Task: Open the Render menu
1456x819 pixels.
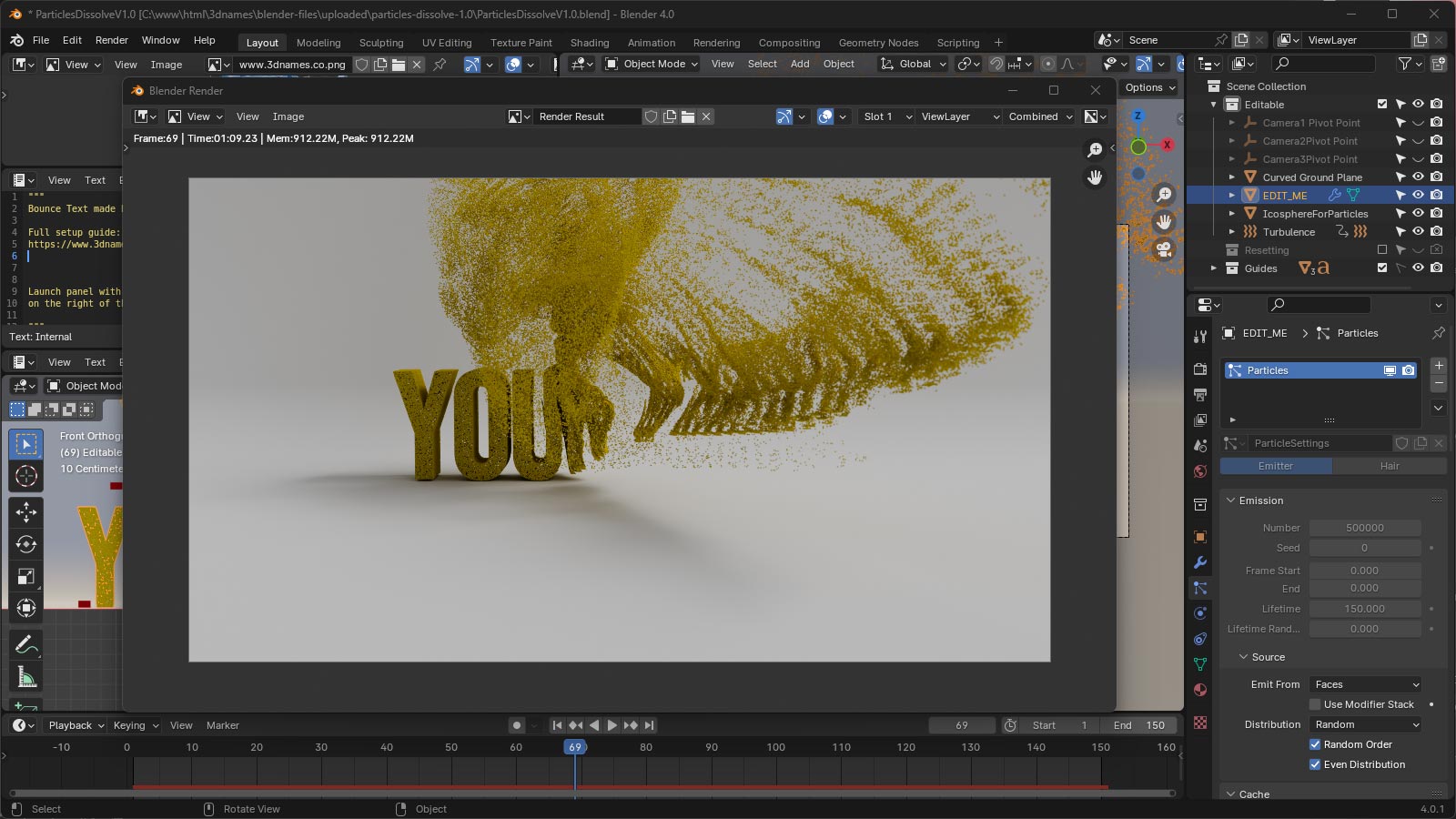Action: tap(111, 39)
